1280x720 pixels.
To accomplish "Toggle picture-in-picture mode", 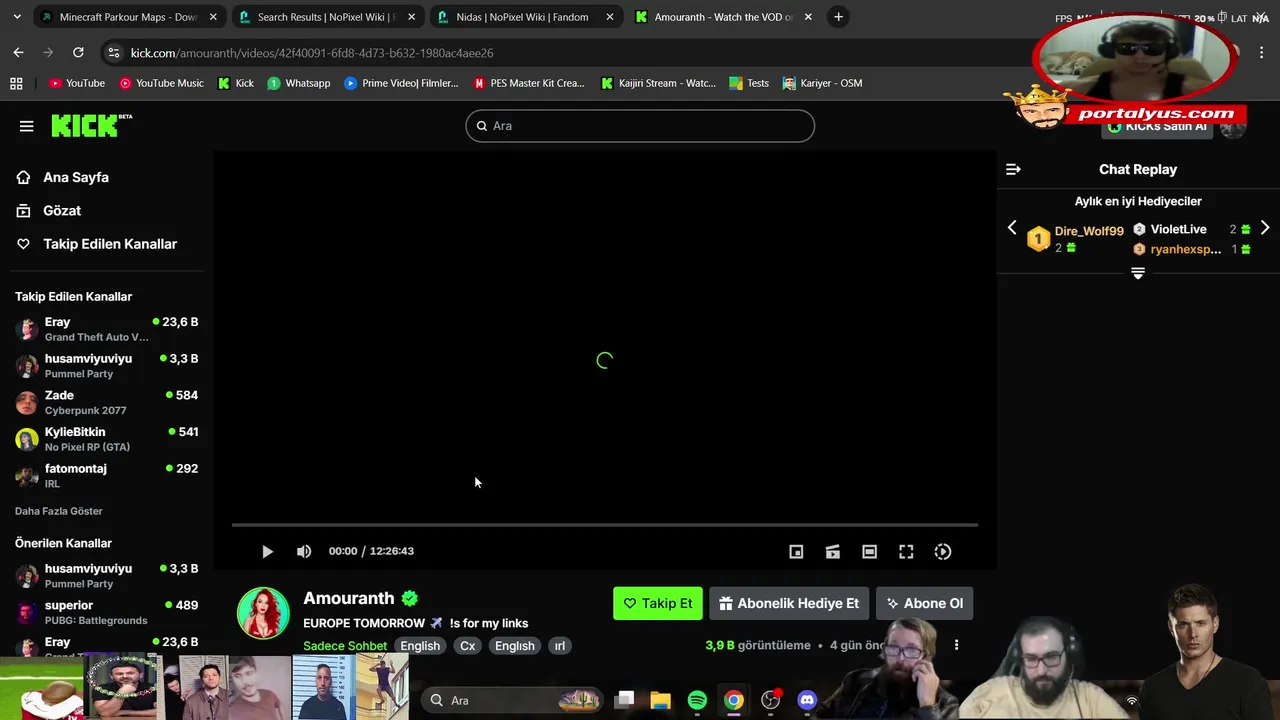I will point(796,551).
